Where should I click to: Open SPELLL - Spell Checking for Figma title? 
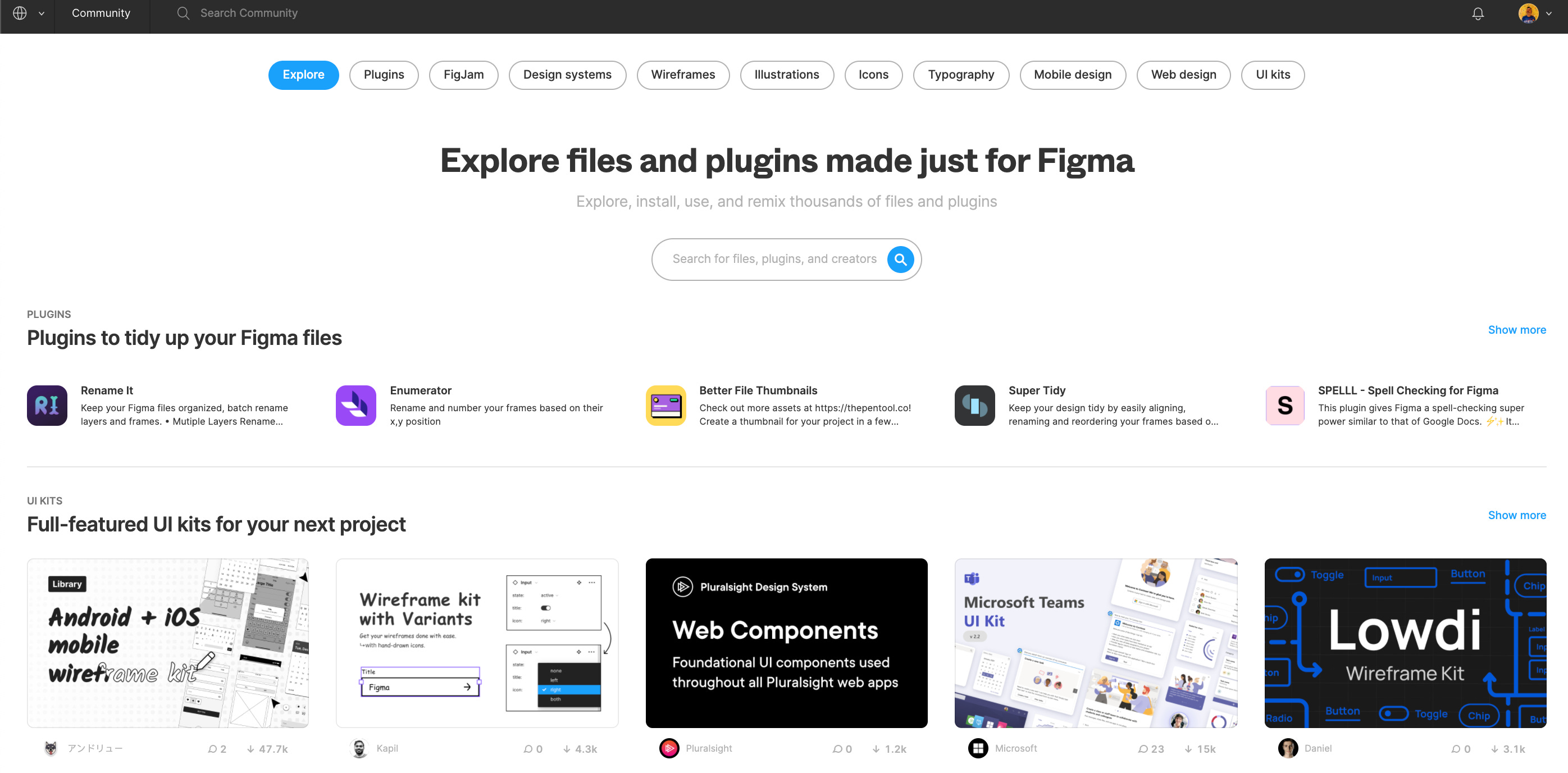(1408, 391)
